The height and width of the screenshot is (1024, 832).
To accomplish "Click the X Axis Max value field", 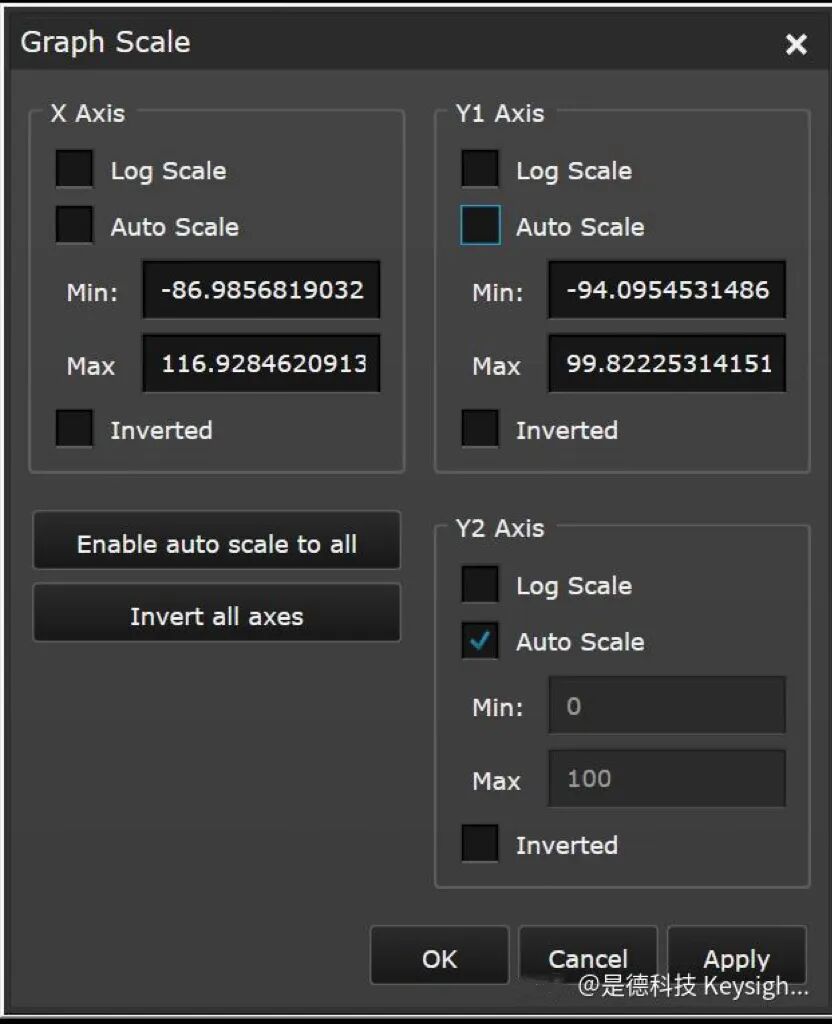I will [261, 363].
